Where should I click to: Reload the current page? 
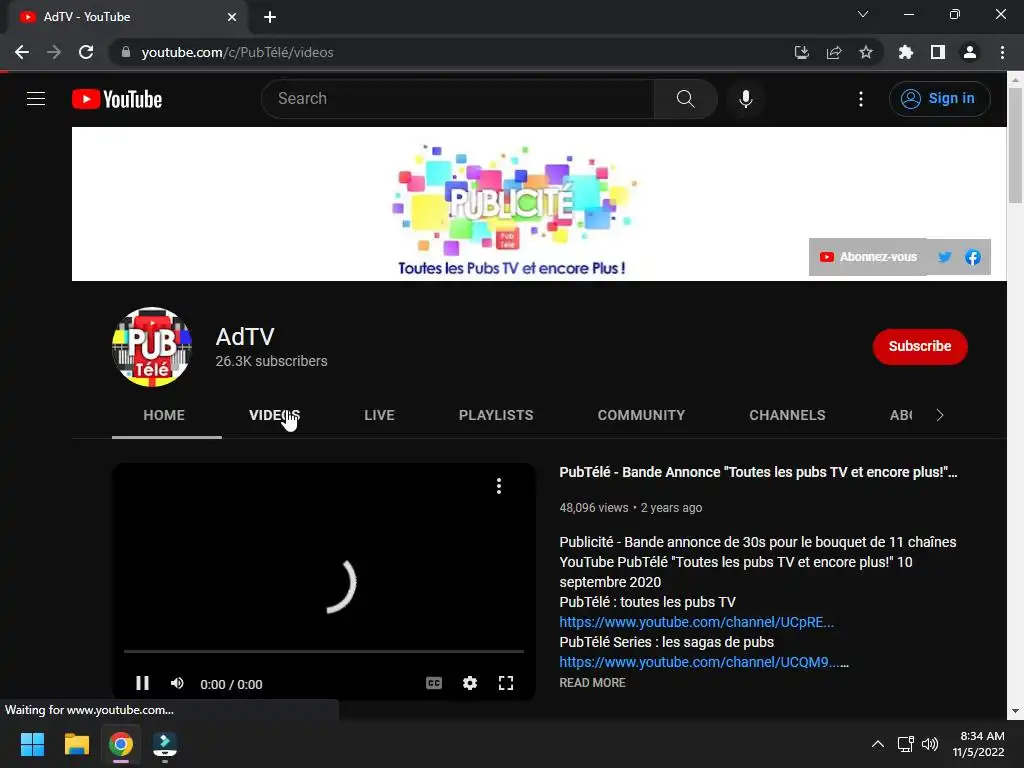(x=86, y=52)
